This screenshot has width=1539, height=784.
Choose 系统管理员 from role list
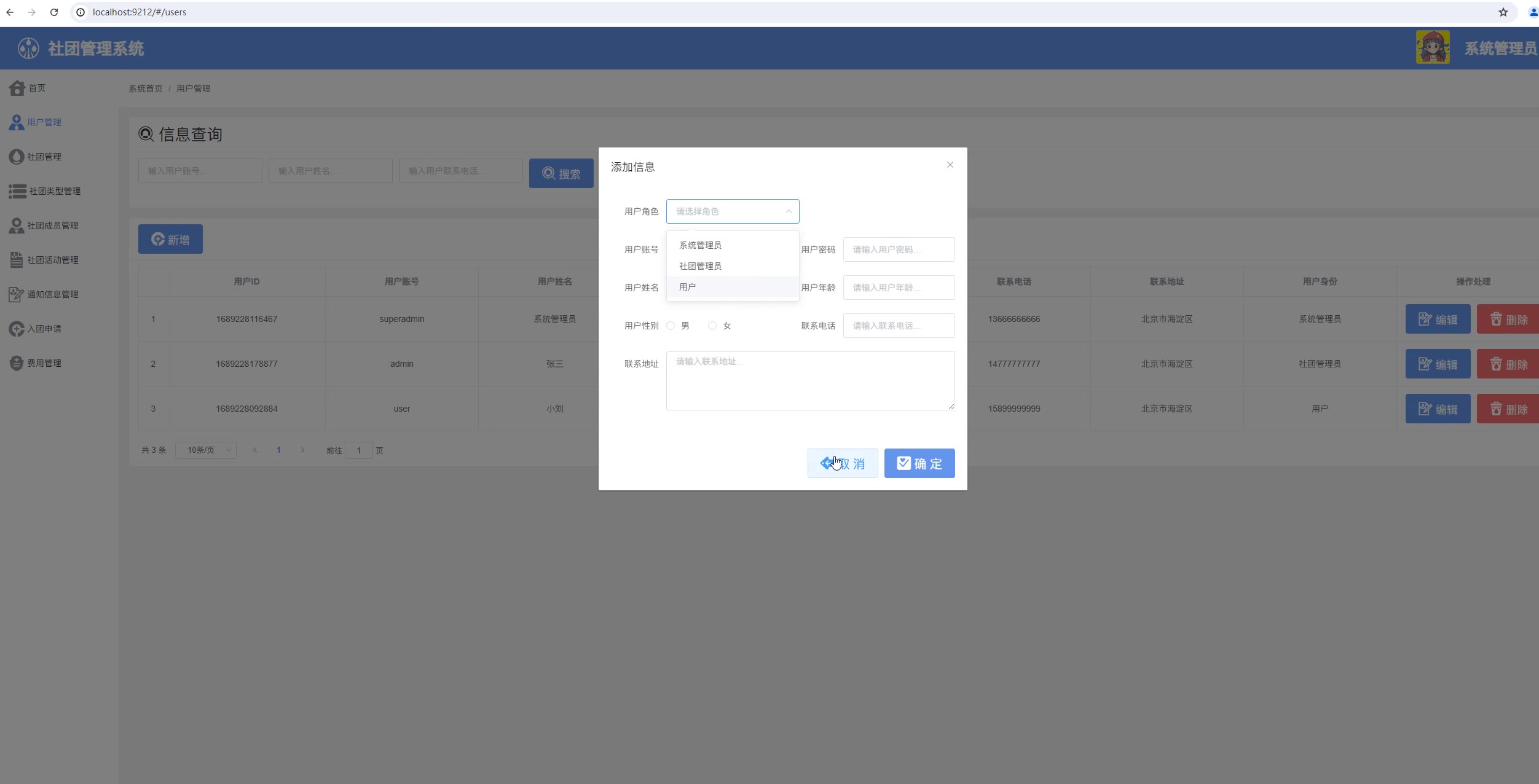click(x=701, y=246)
